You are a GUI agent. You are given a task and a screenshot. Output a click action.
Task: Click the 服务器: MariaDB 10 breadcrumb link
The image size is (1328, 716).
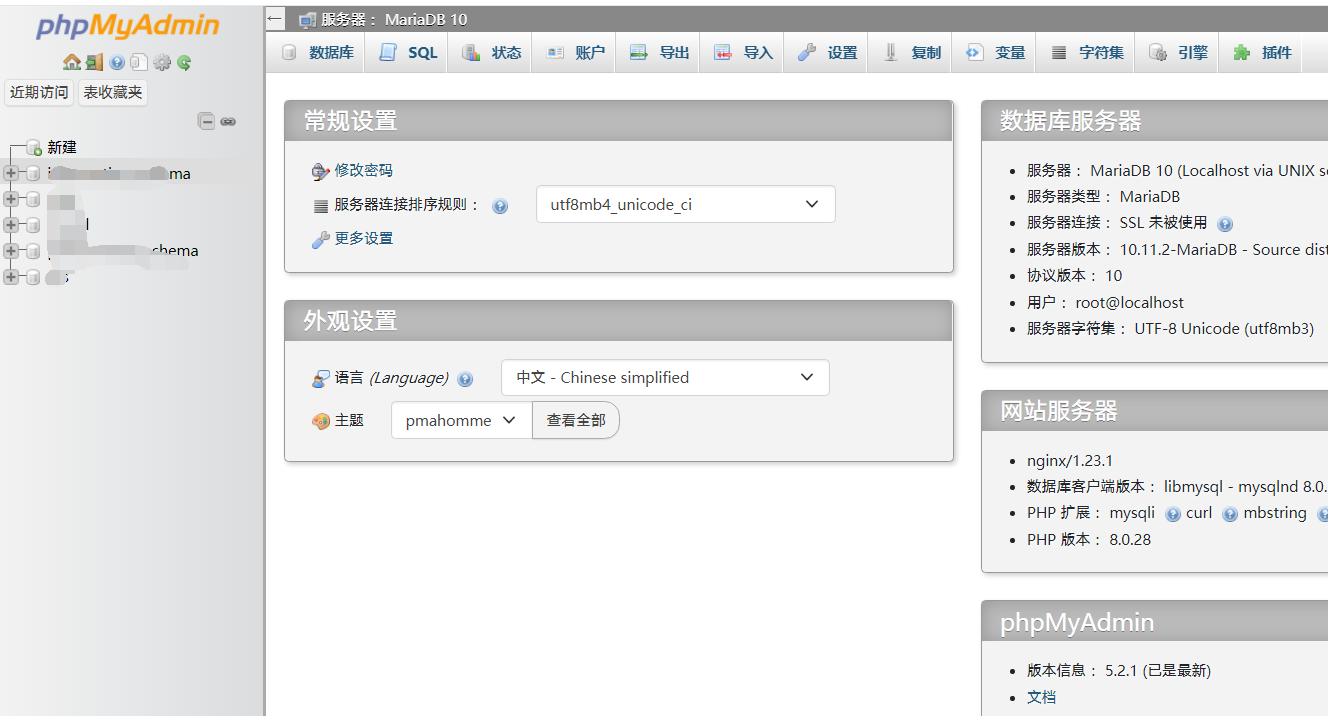[394, 19]
